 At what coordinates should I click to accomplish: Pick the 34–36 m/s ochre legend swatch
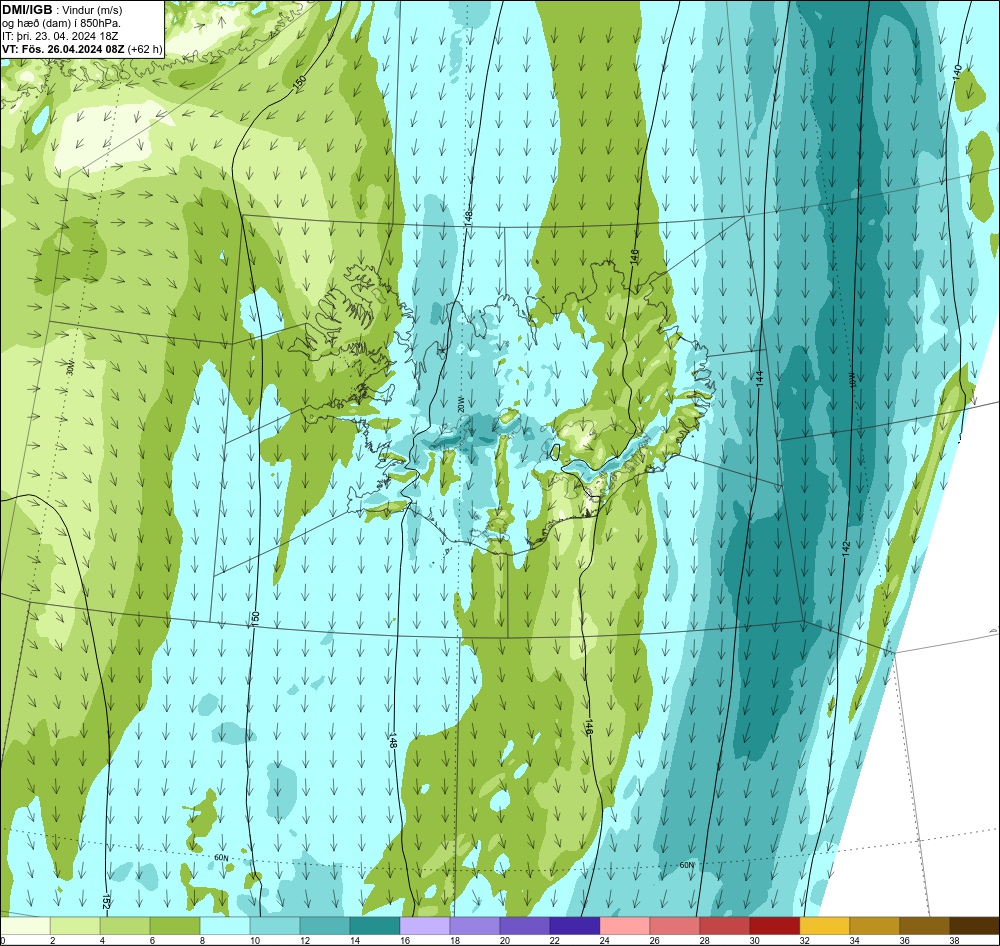(x=874, y=926)
